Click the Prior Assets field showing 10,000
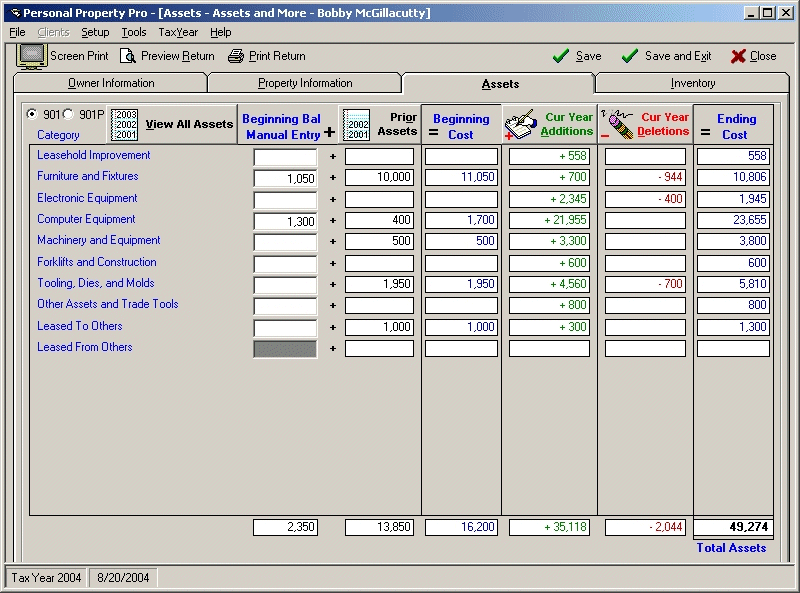This screenshot has width=800, height=593. tap(379, 177)
